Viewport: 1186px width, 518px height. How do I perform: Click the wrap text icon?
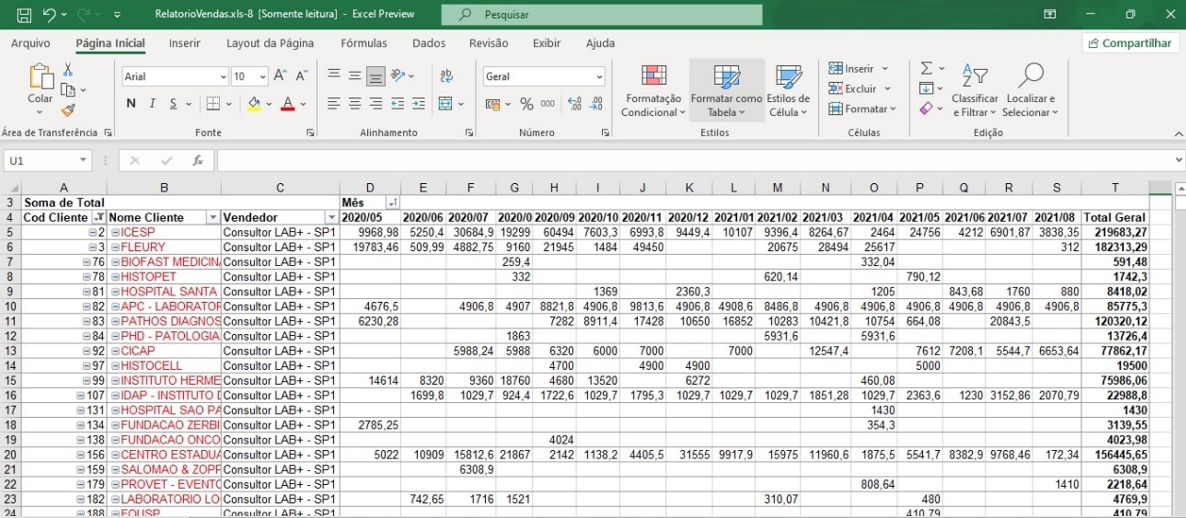[x=446, y=77]
